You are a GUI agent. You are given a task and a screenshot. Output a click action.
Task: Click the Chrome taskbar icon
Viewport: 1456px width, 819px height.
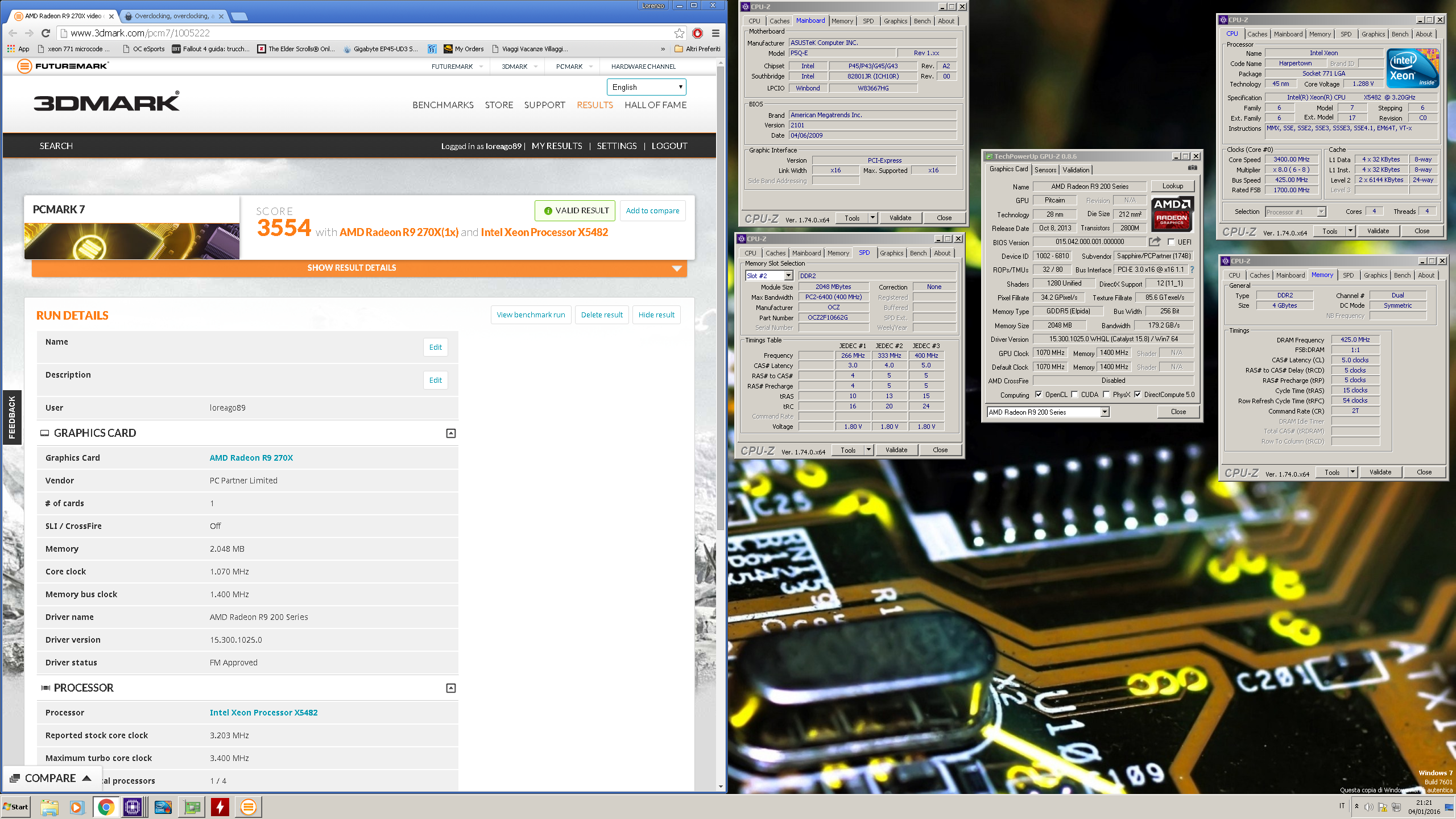pos(106,807)
